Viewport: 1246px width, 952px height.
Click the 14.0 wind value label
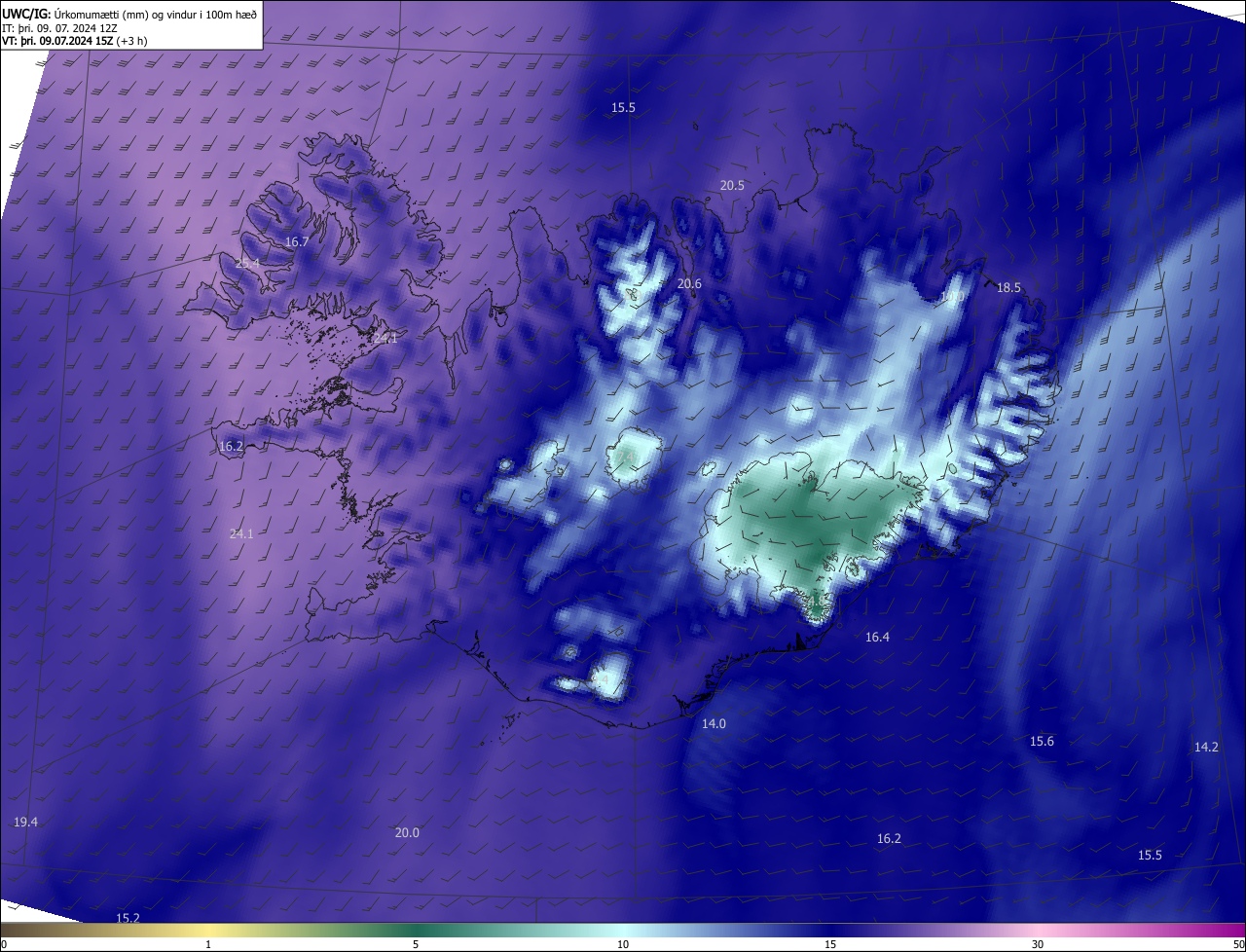(x=714, y=723)
